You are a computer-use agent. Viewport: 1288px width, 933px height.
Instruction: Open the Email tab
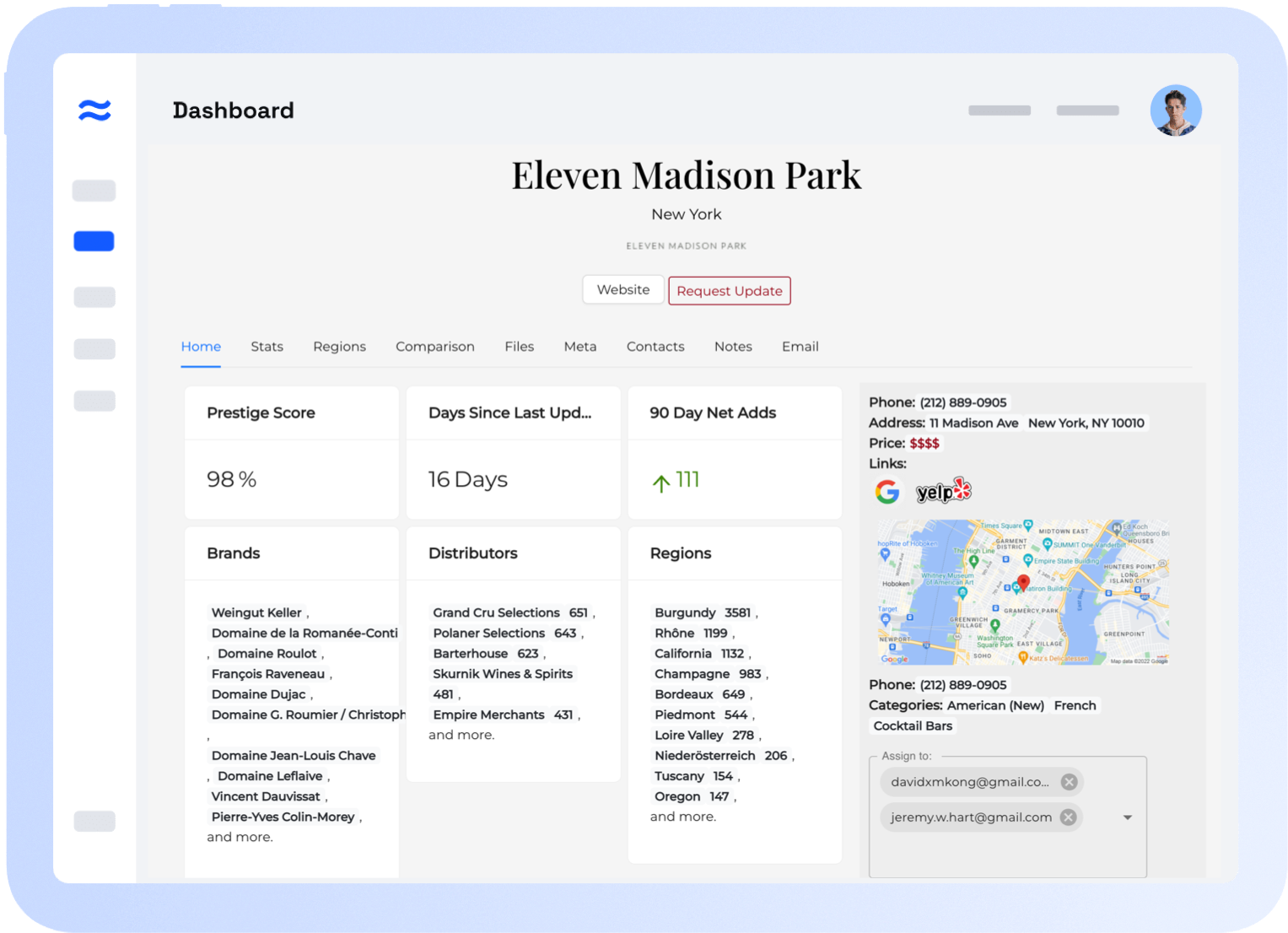[x=800, y=347]
